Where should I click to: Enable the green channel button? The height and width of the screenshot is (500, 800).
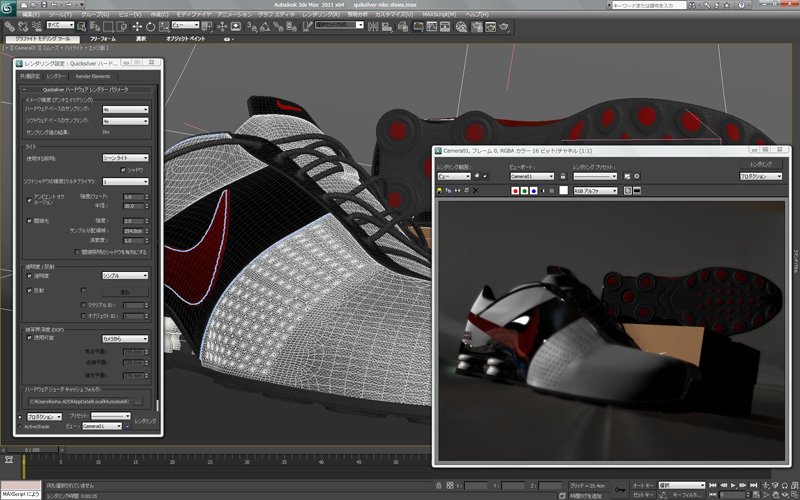click(525, 189)
